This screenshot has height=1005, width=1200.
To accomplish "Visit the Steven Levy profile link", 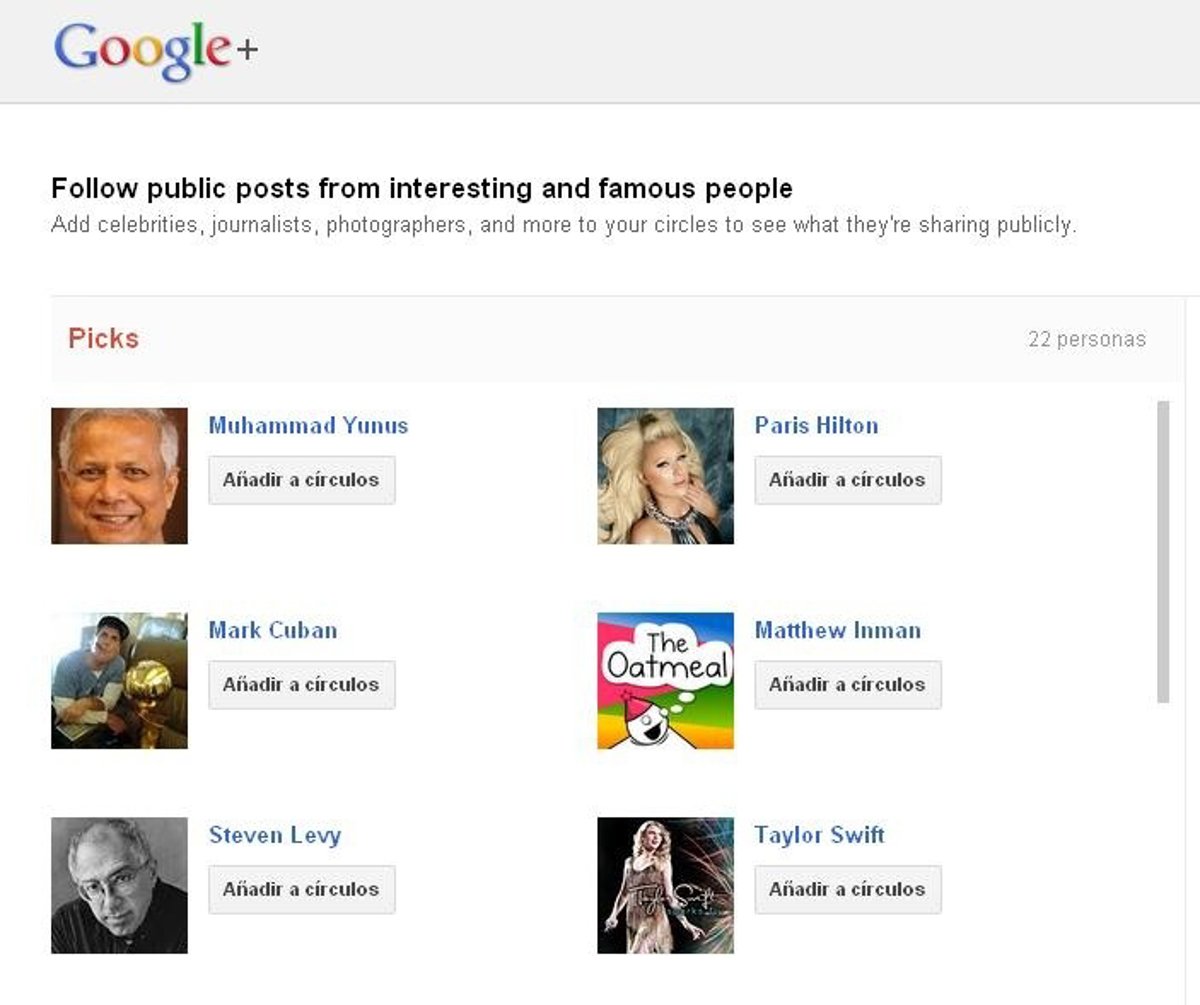I will point(274,835).
